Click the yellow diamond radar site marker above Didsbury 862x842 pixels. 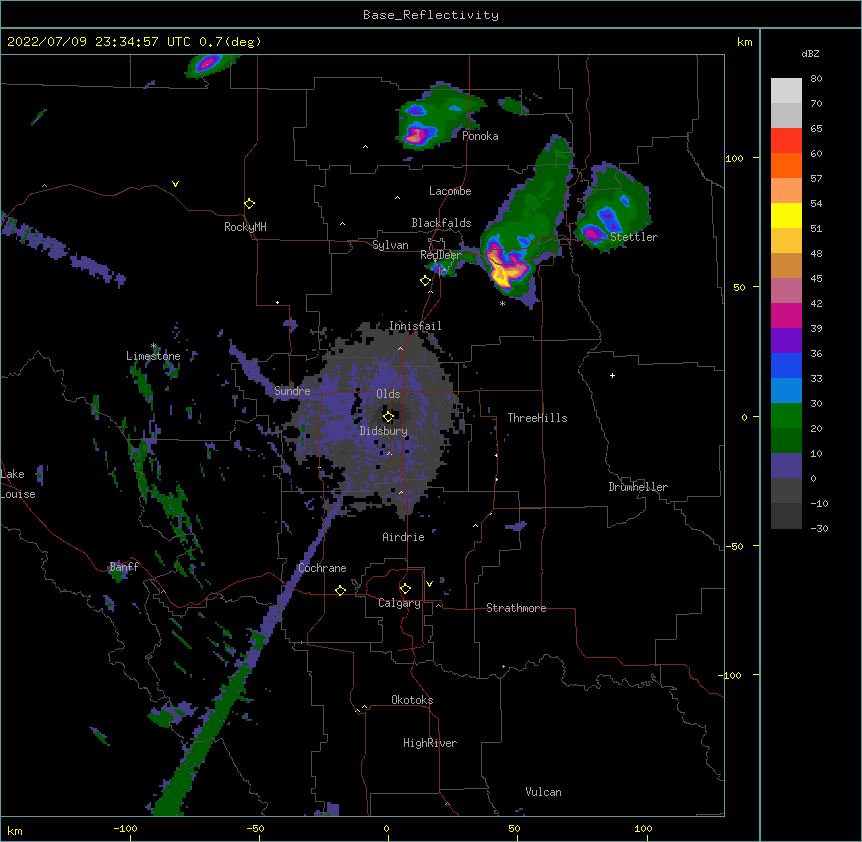pyautogui.click(x=388, y=416)
